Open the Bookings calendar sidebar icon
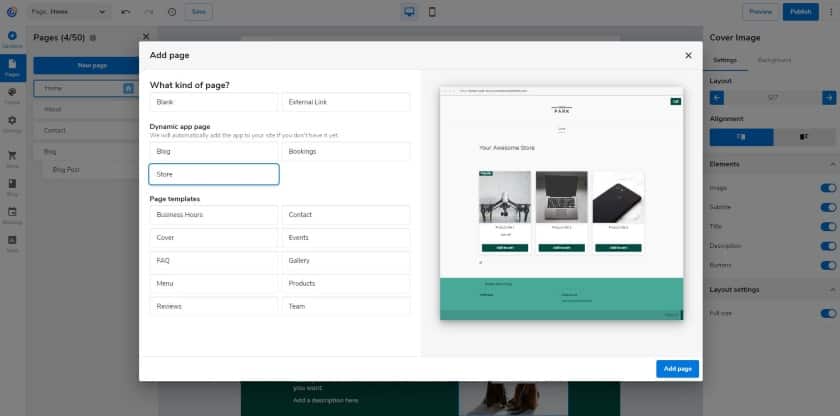 tap(12, 215)
